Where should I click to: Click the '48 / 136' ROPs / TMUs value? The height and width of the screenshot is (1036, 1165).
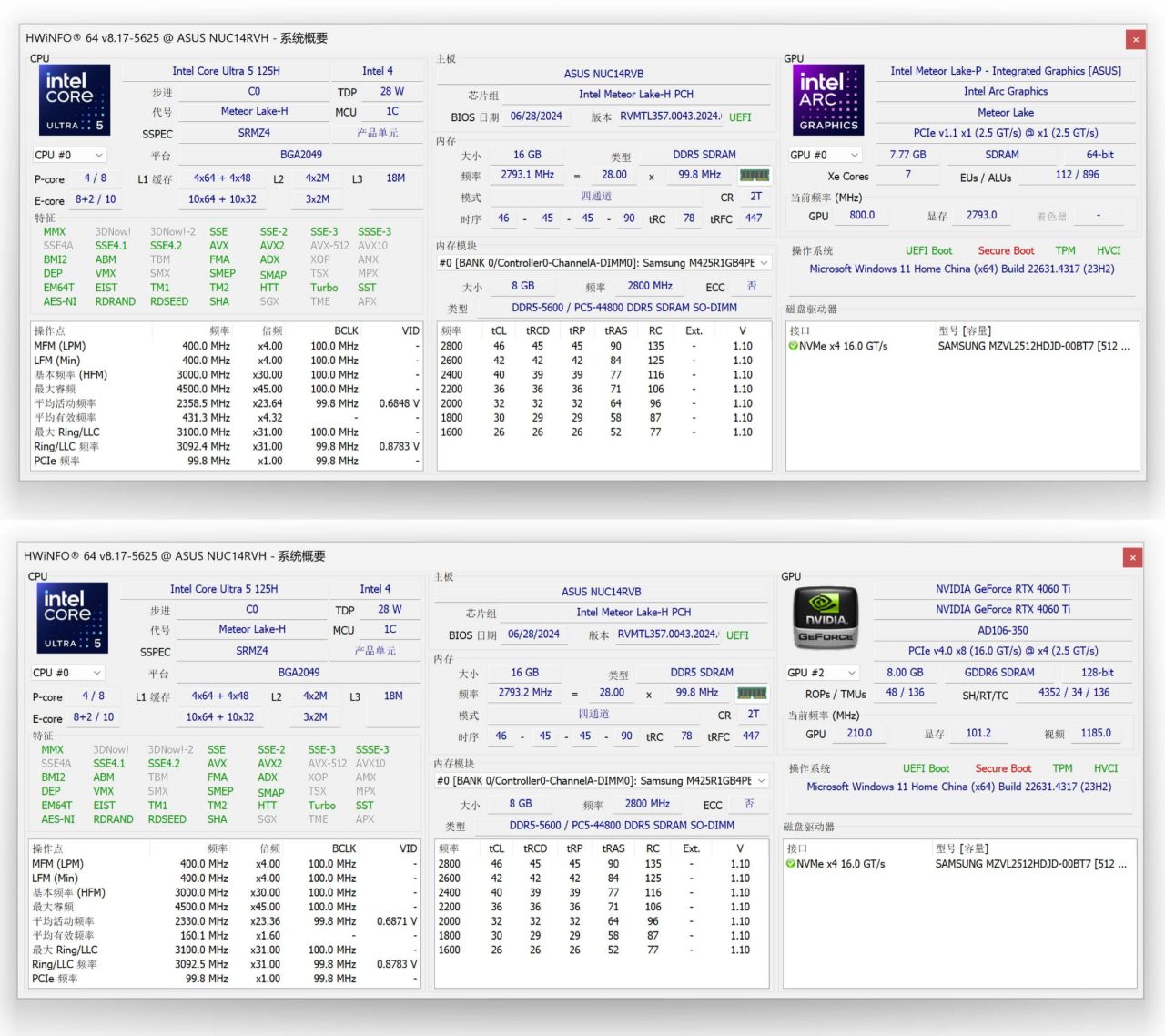point(905,693)
